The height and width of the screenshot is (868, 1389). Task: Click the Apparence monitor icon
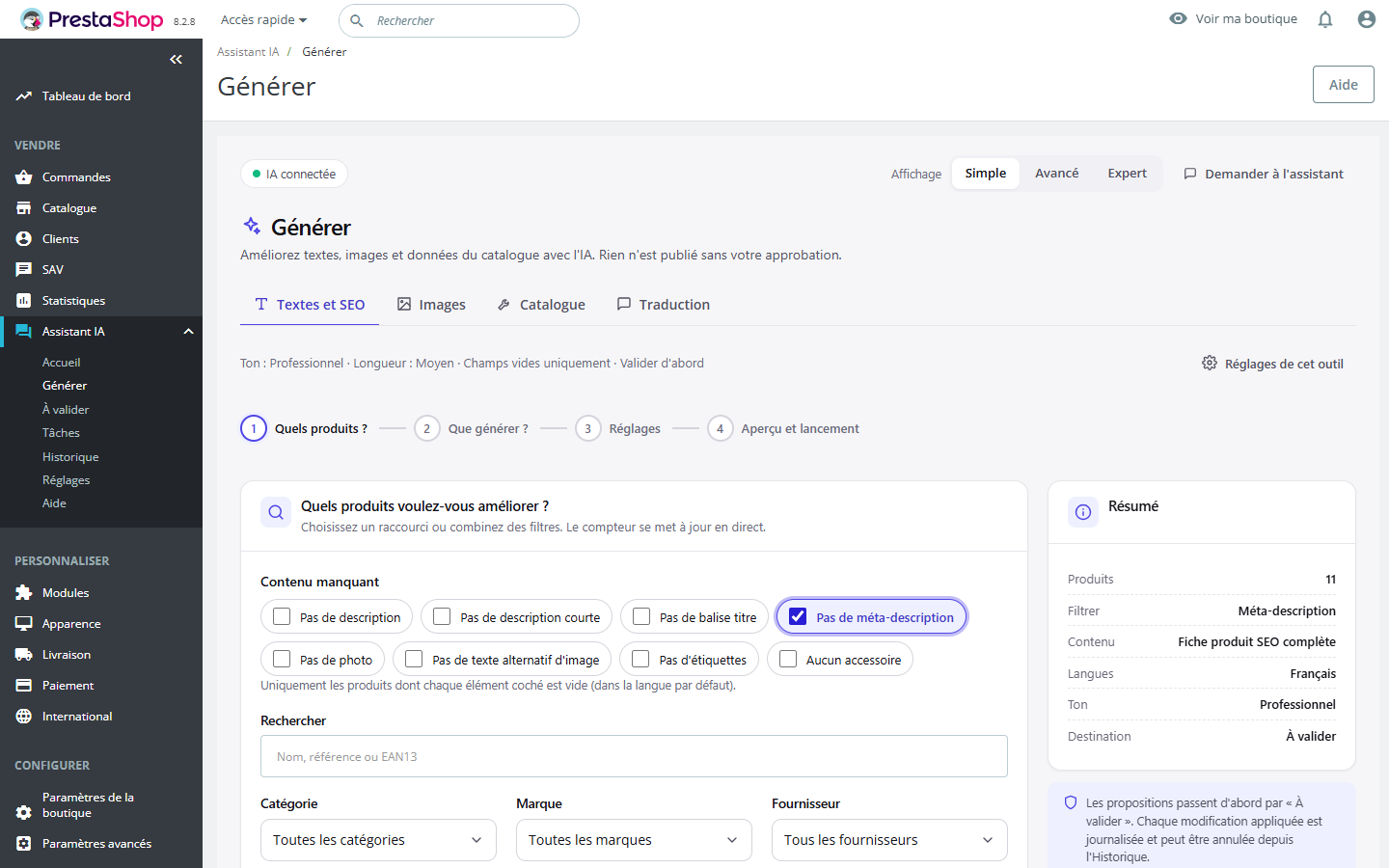click(x=24, y=624)
